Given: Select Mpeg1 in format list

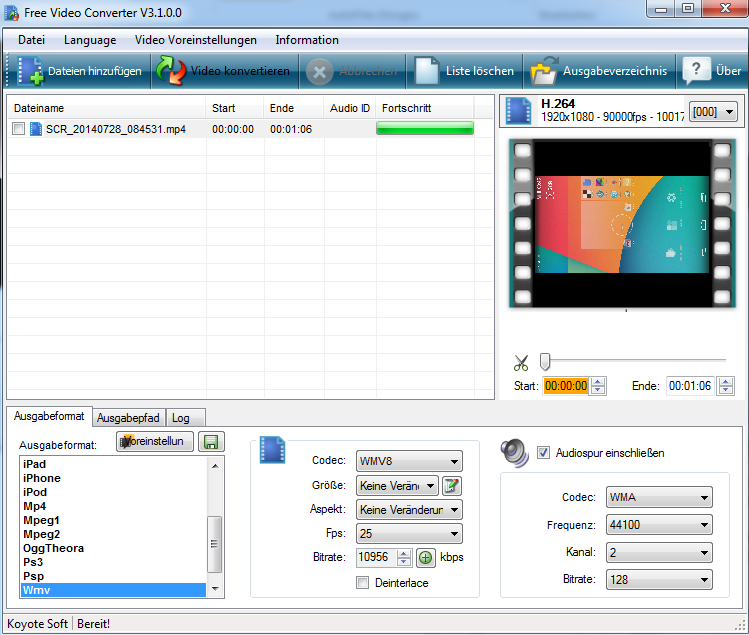Looking at the screenshot, I should (x=113, y=520).
